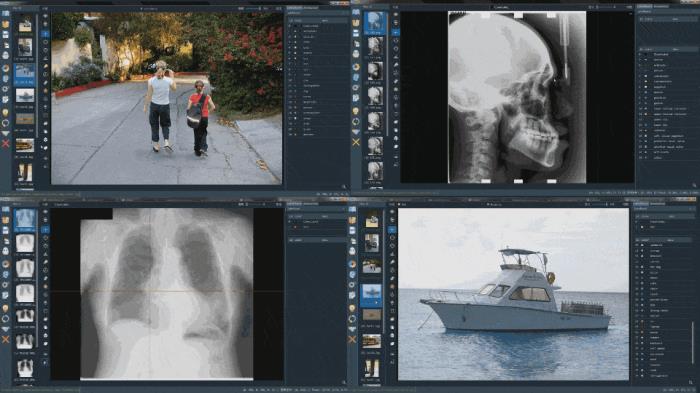
Task: Toggle the first label's checkbox in boat label list
Action: [x=643, y=245]
